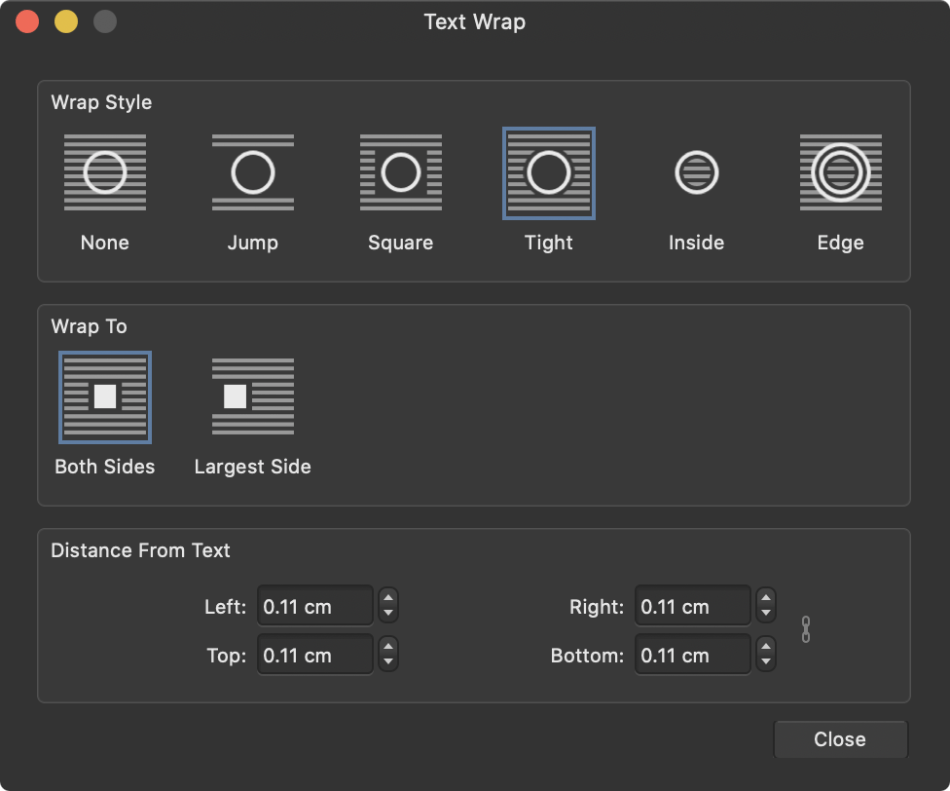Viewport: 950px width, 791px height.
Task: Minimize the Text Wrap window
Action: (x=66, y=22)
